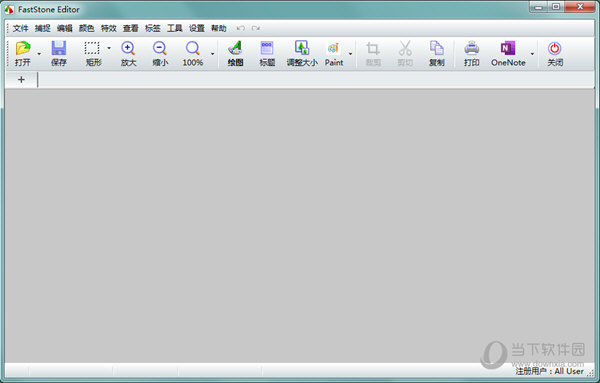Click the Copy (复制) icon
Screen dimensions: 600x383
[437, 48]
